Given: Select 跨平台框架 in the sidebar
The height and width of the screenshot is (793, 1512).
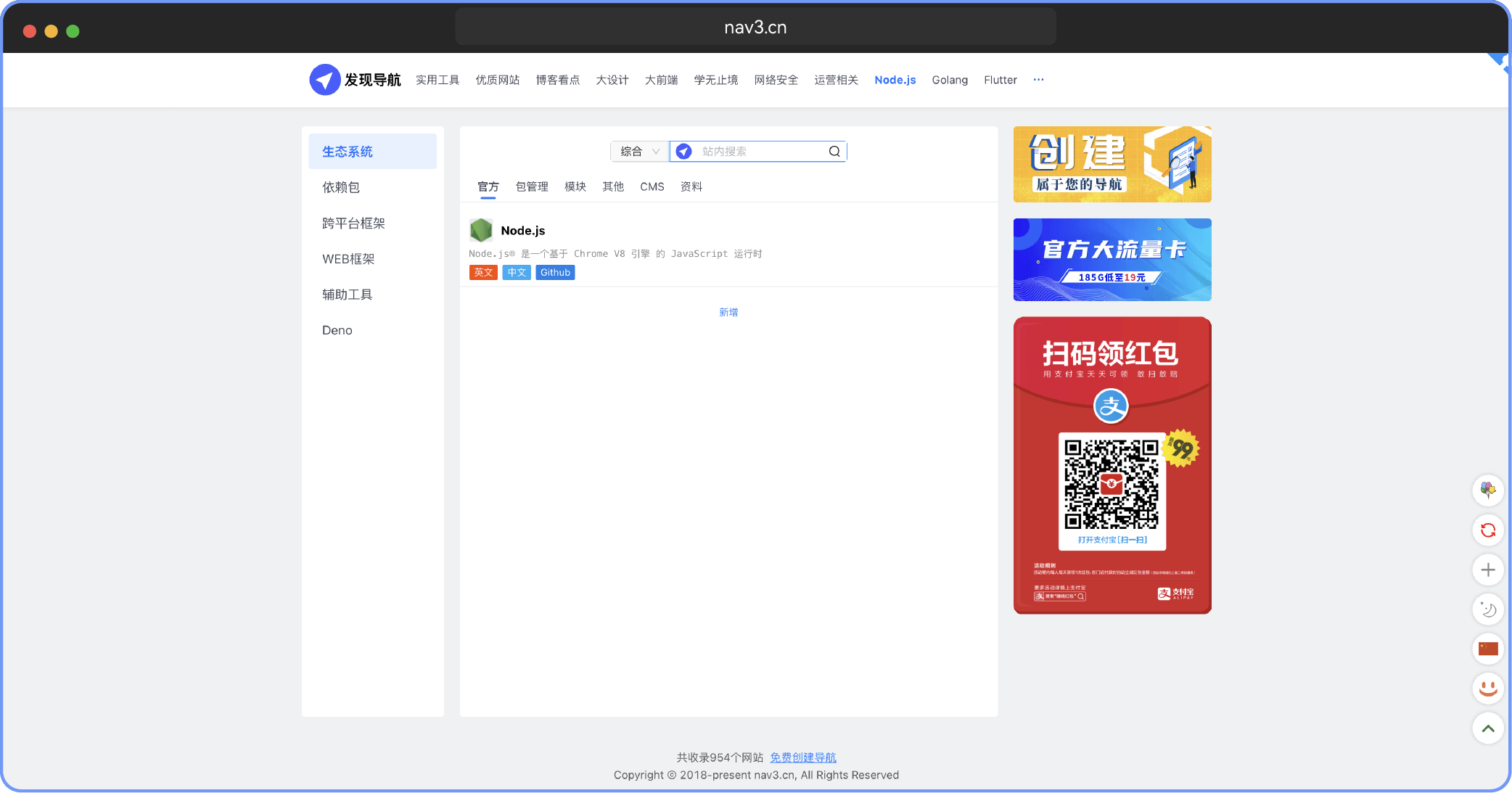Looking at the screenshot, I should 373,223.
